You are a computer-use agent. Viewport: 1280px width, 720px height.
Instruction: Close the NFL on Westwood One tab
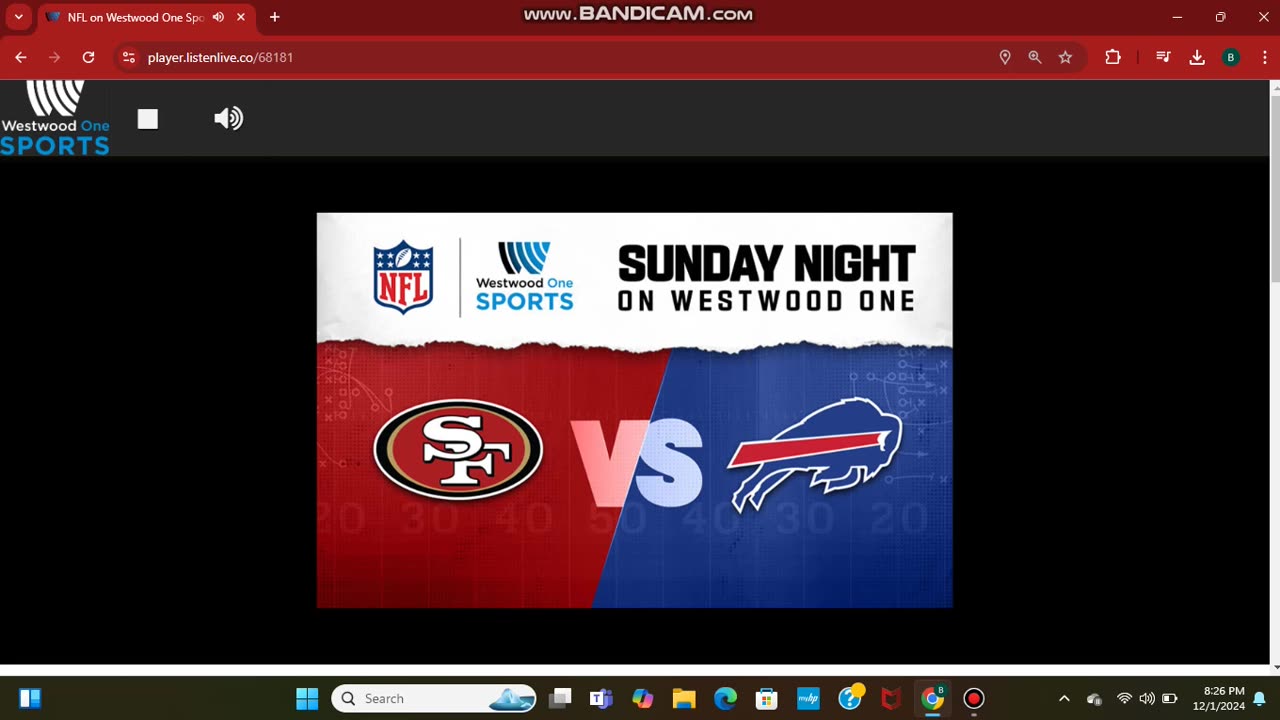(x=241, y=17)
